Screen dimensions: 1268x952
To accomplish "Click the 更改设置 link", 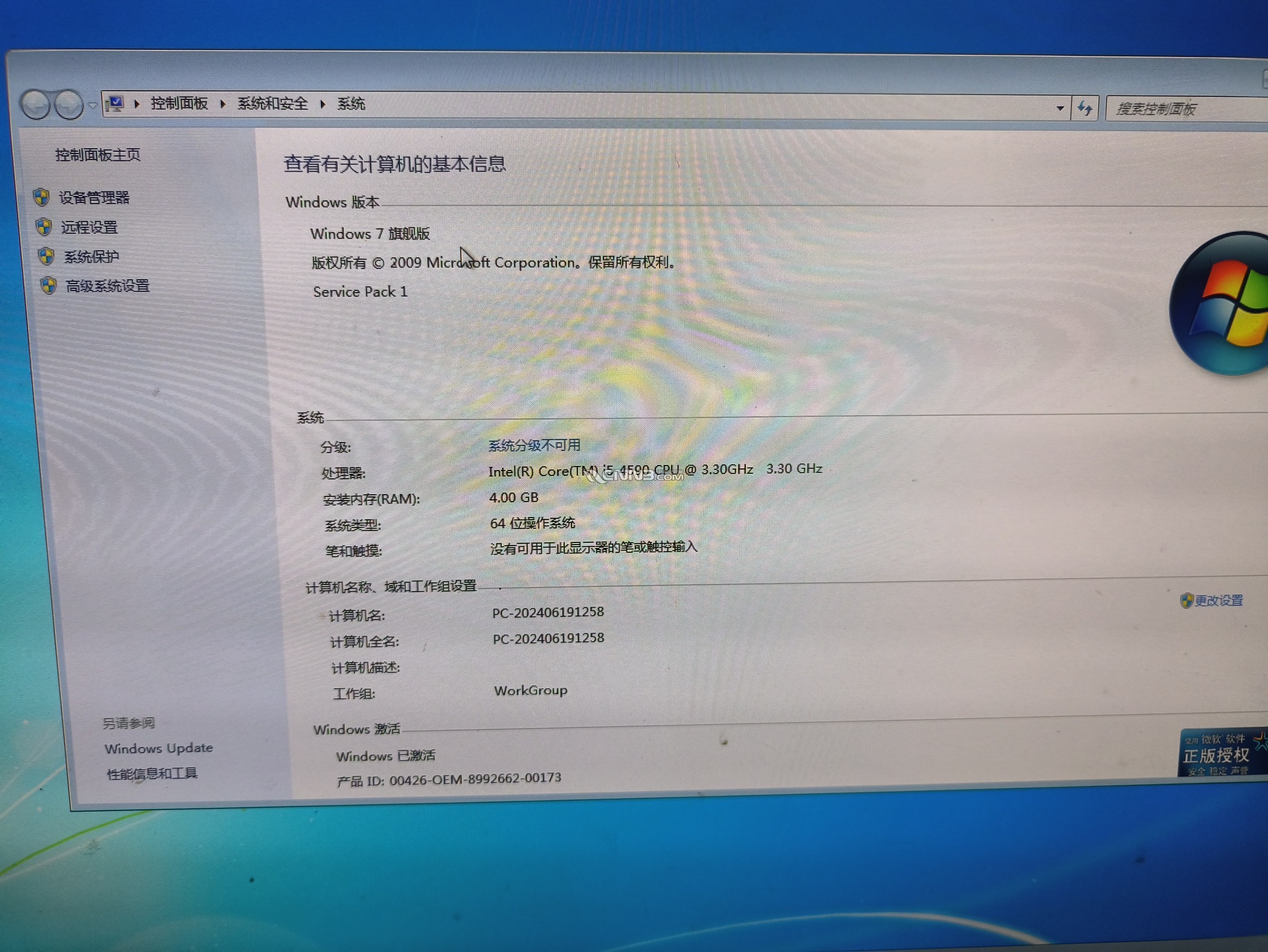I will tap(1218, 600).
